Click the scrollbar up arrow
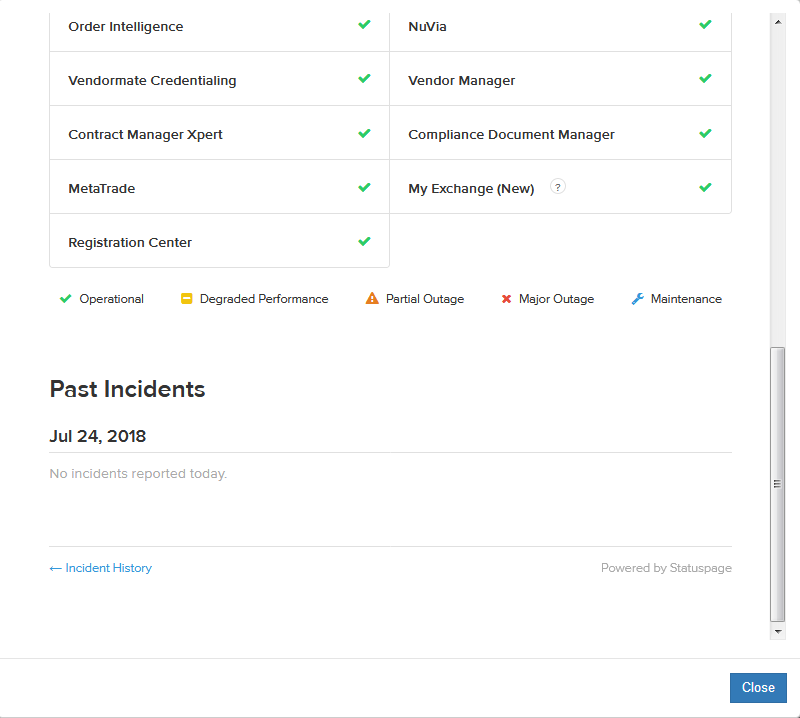The height and width of the screenshot is (718, 800). pos(778,19)
